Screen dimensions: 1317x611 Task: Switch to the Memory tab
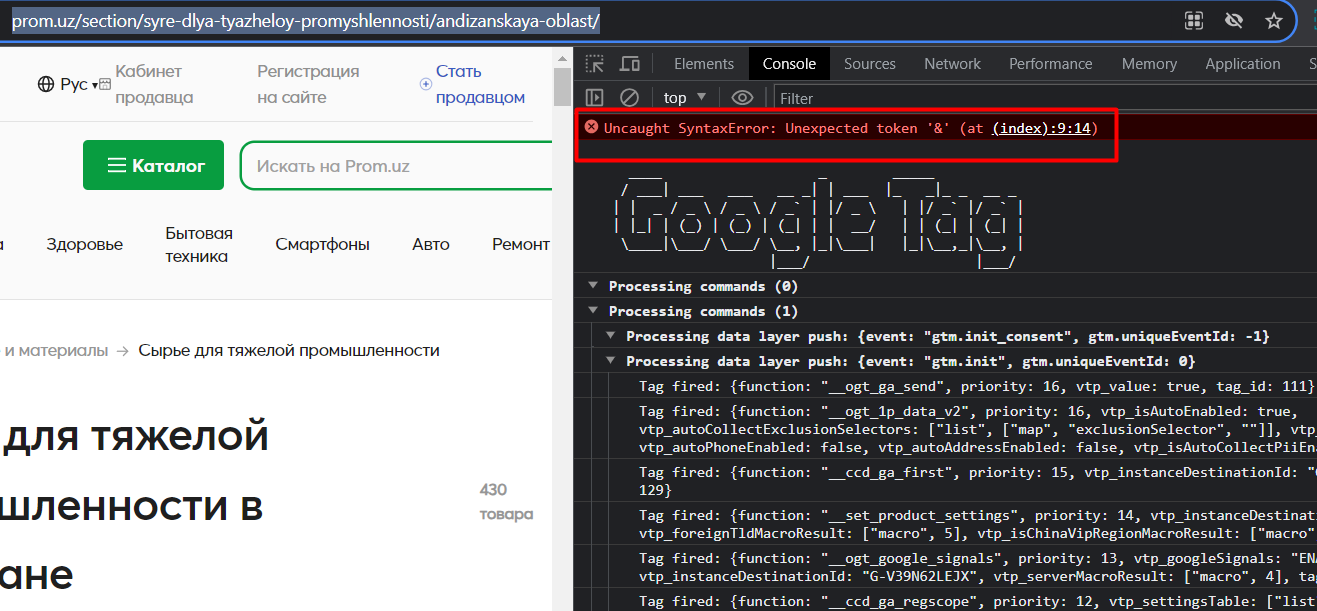point(1149,64)
